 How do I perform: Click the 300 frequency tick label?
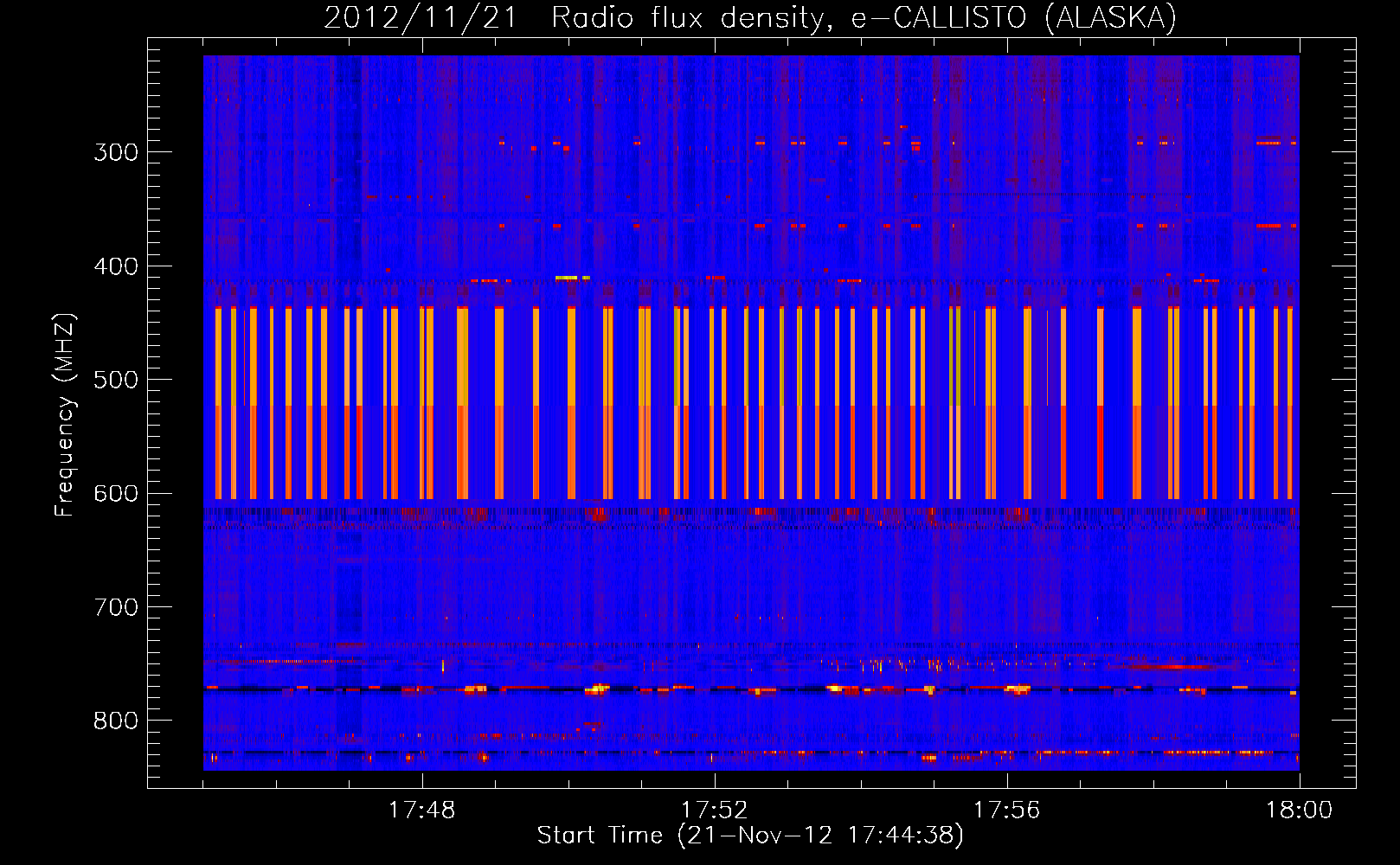116,152
